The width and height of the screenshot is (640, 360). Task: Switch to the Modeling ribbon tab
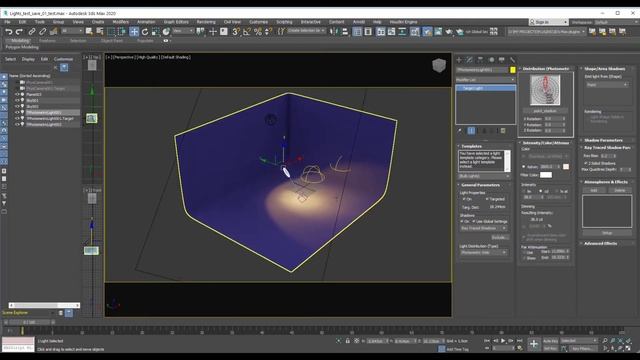[20, 41]
